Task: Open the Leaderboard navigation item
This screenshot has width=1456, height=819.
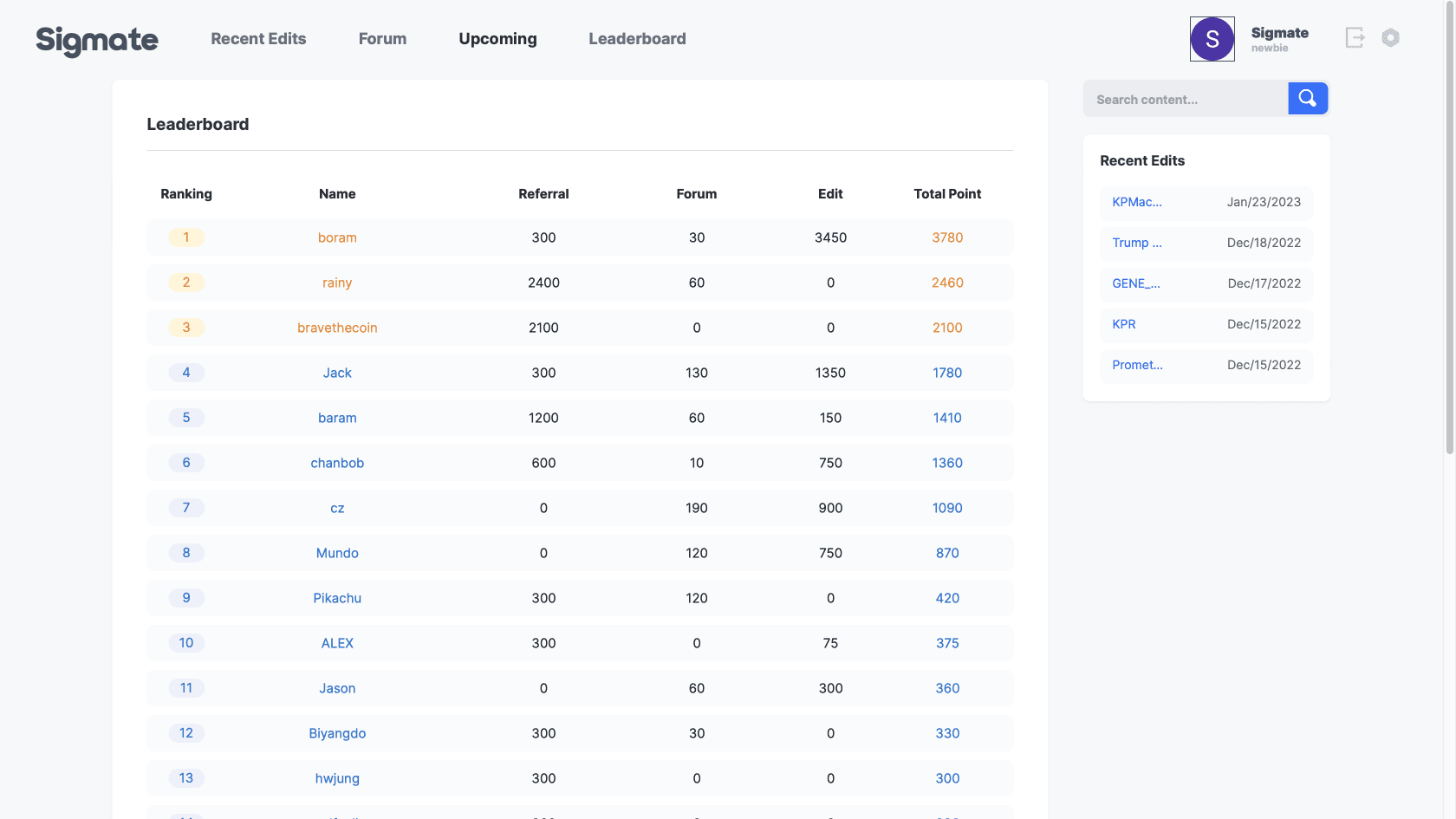Action: tap(637, 38)
